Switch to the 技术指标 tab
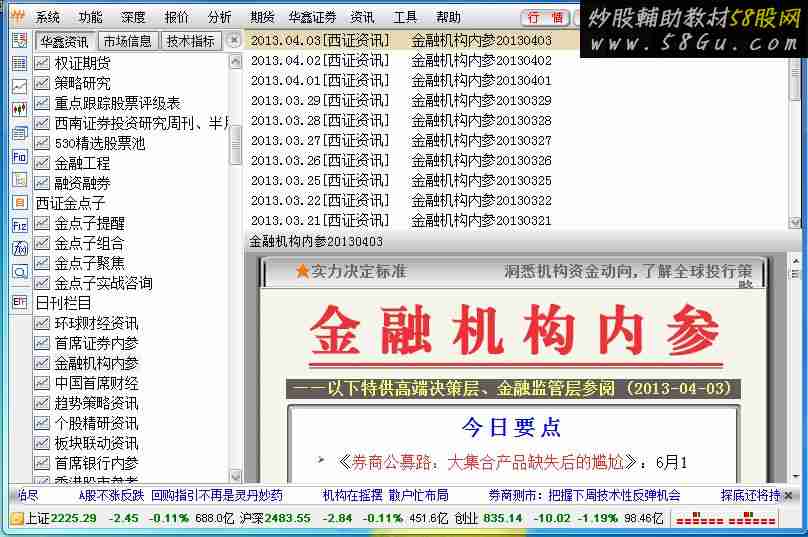 coord(191,41)
